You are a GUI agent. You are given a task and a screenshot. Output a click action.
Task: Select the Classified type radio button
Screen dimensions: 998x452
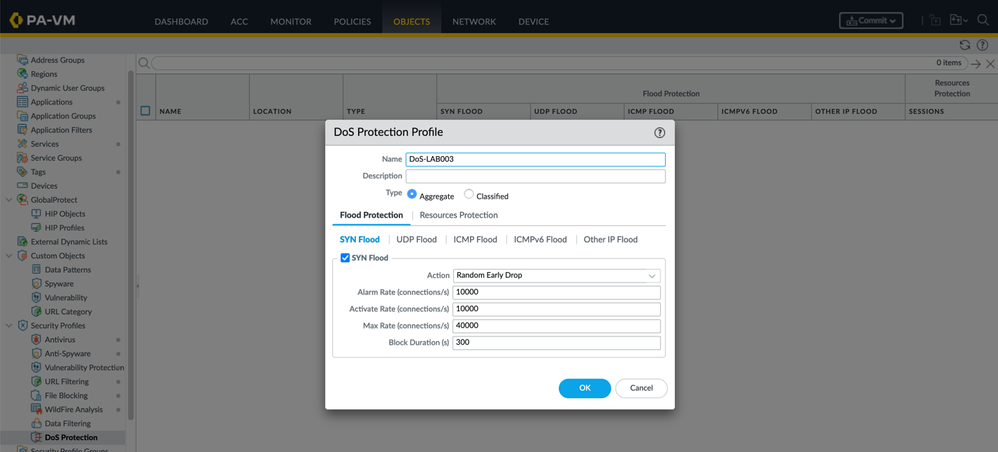469,195
